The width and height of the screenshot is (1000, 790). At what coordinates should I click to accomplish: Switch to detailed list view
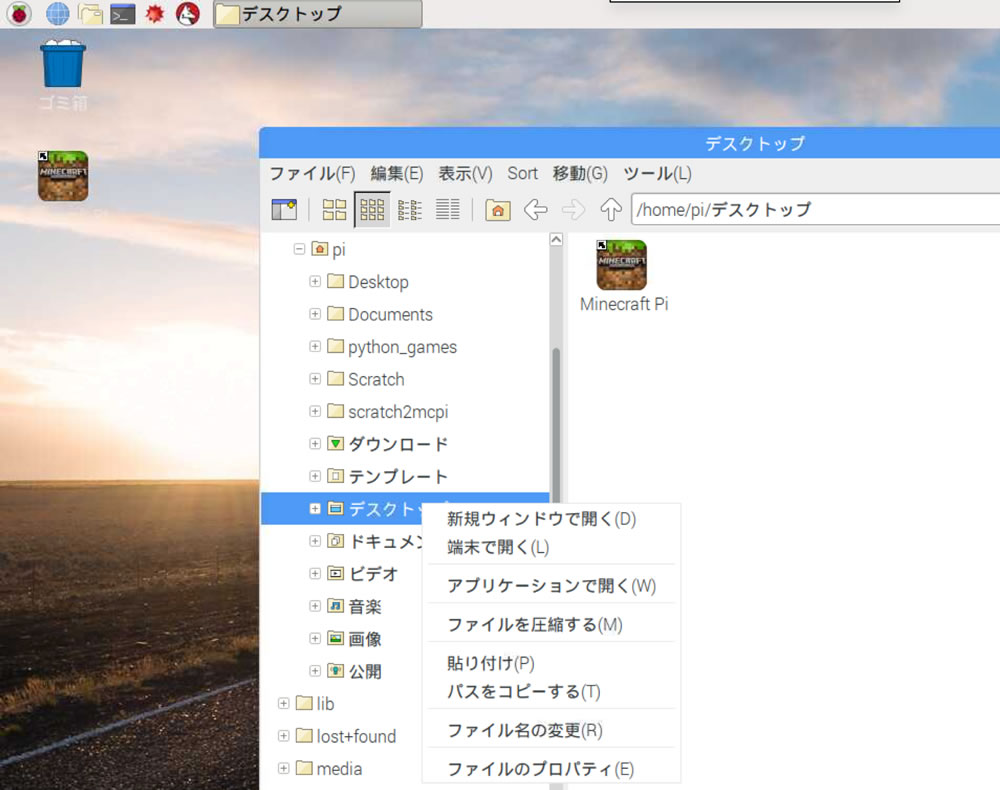[447, 209]
